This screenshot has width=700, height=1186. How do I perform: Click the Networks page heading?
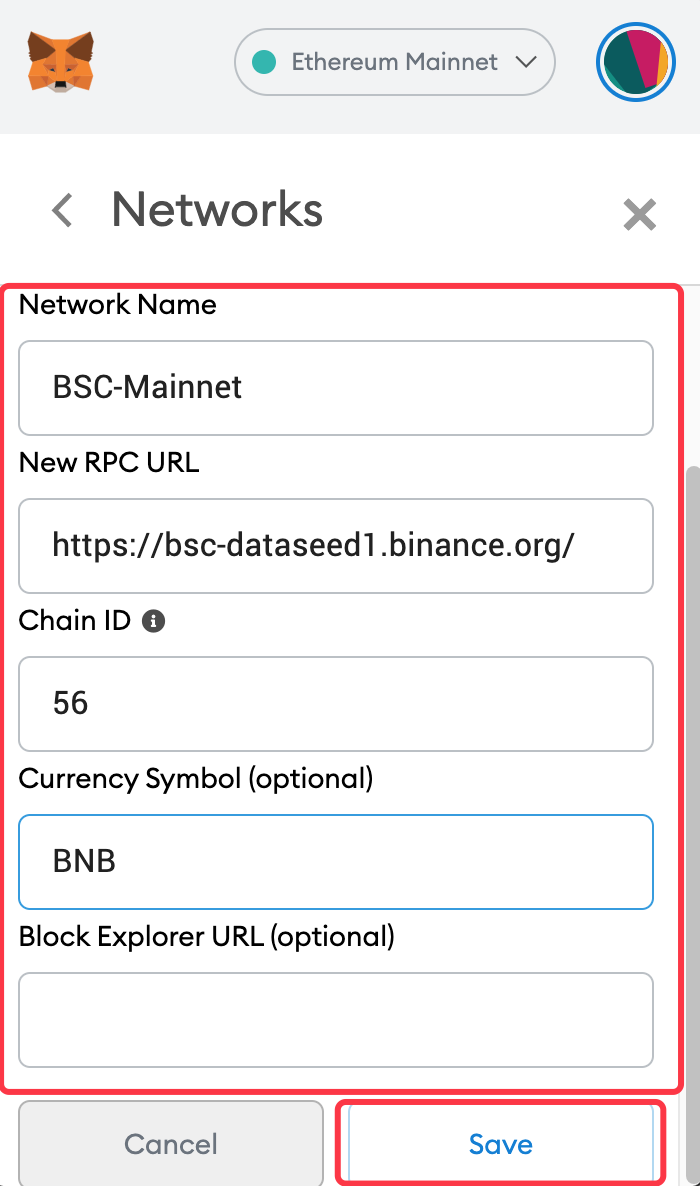217,210
